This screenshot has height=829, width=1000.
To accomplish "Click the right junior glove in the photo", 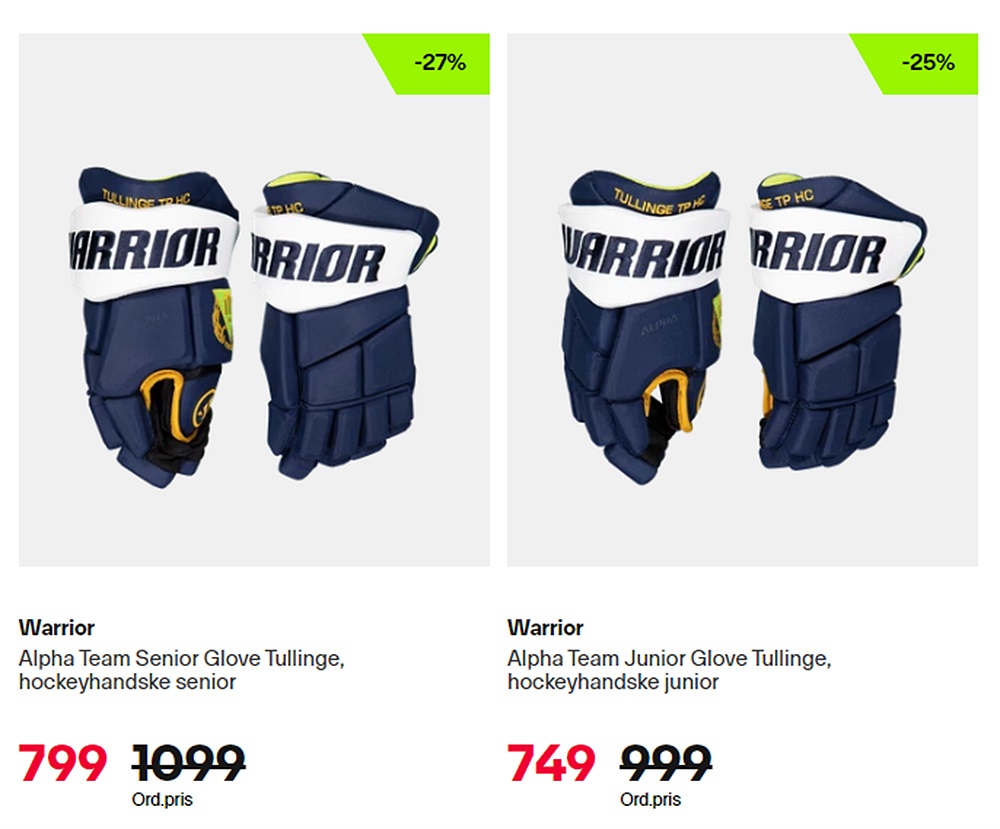I will [x=837, y=323].
